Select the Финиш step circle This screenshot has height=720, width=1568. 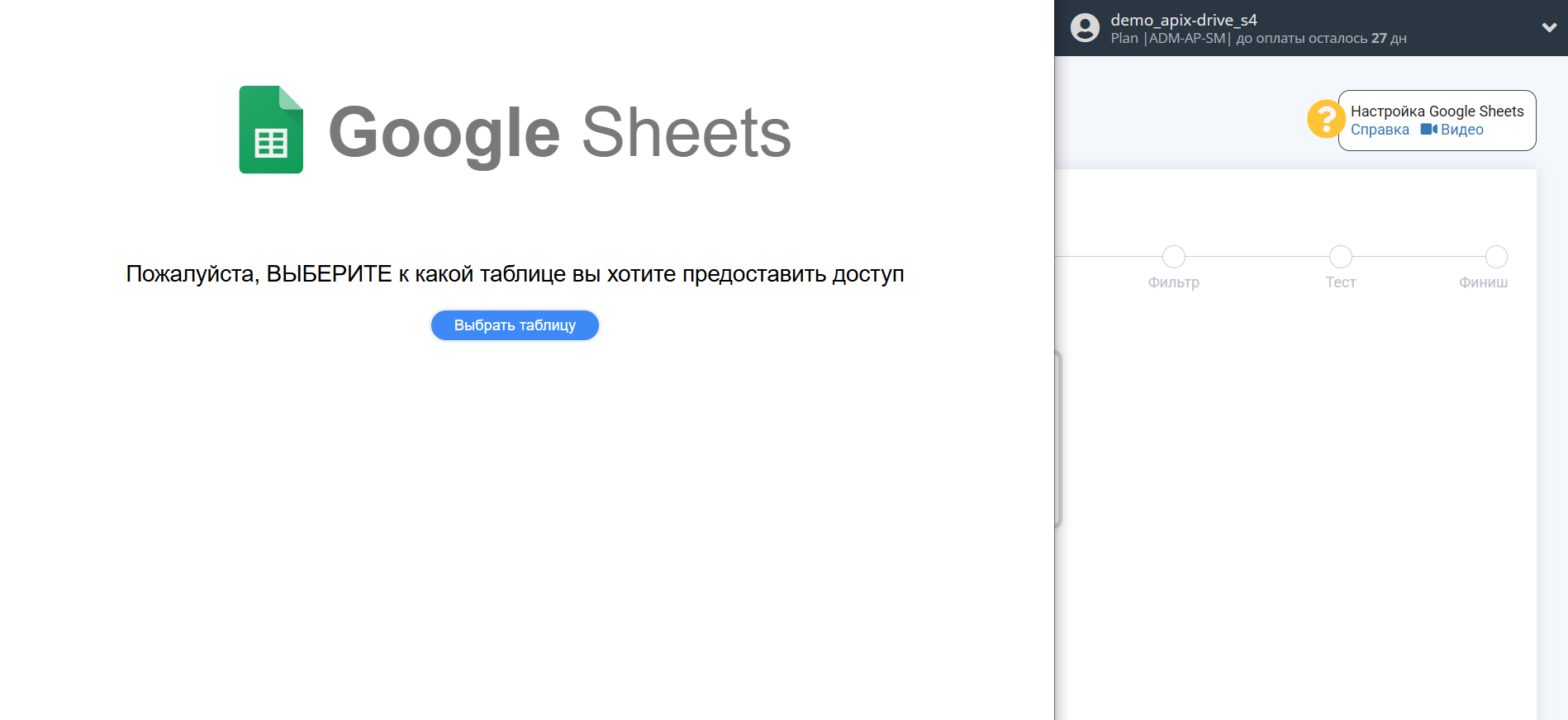1496,257
